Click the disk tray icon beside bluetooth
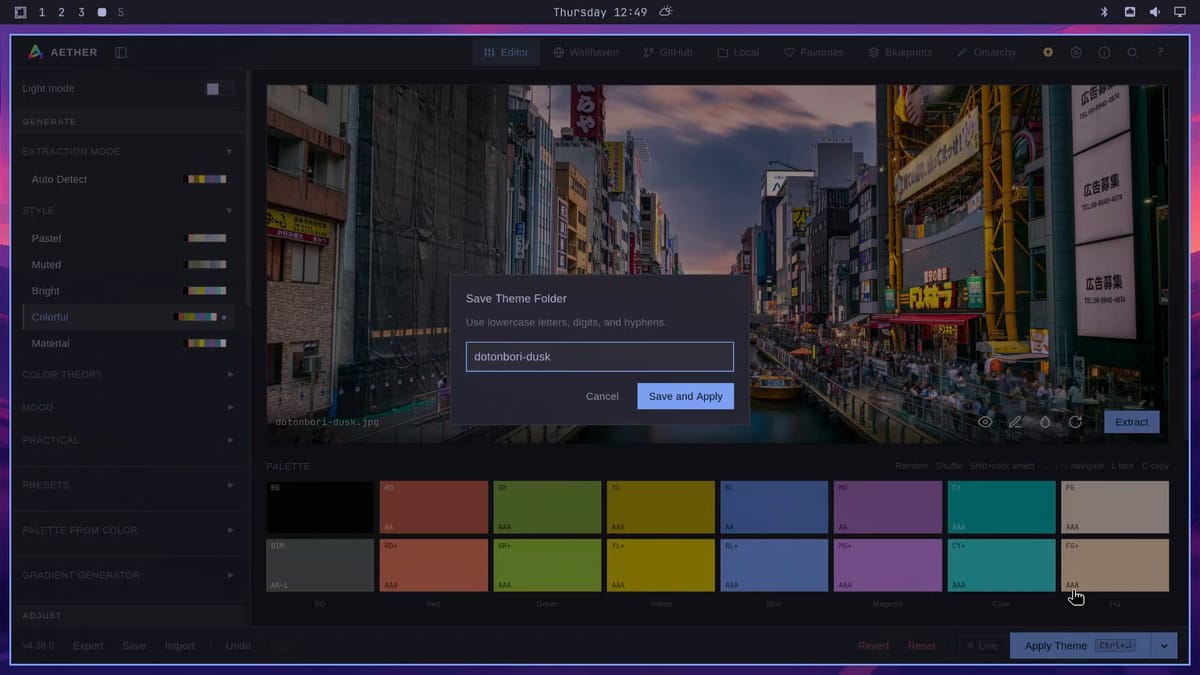The image size is (1200, 675). (1130, 12)
